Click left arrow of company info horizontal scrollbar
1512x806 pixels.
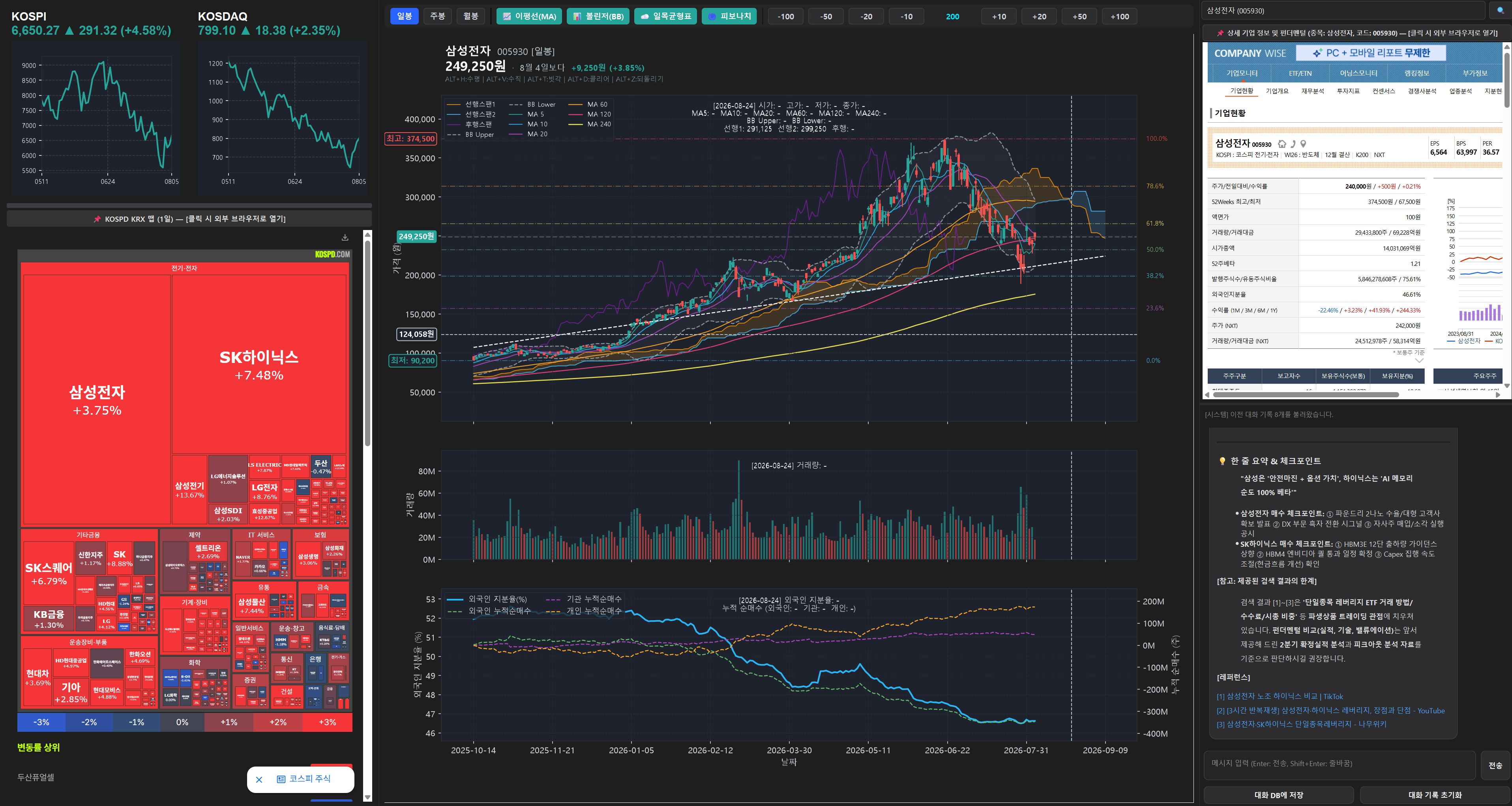[1207, 395]
